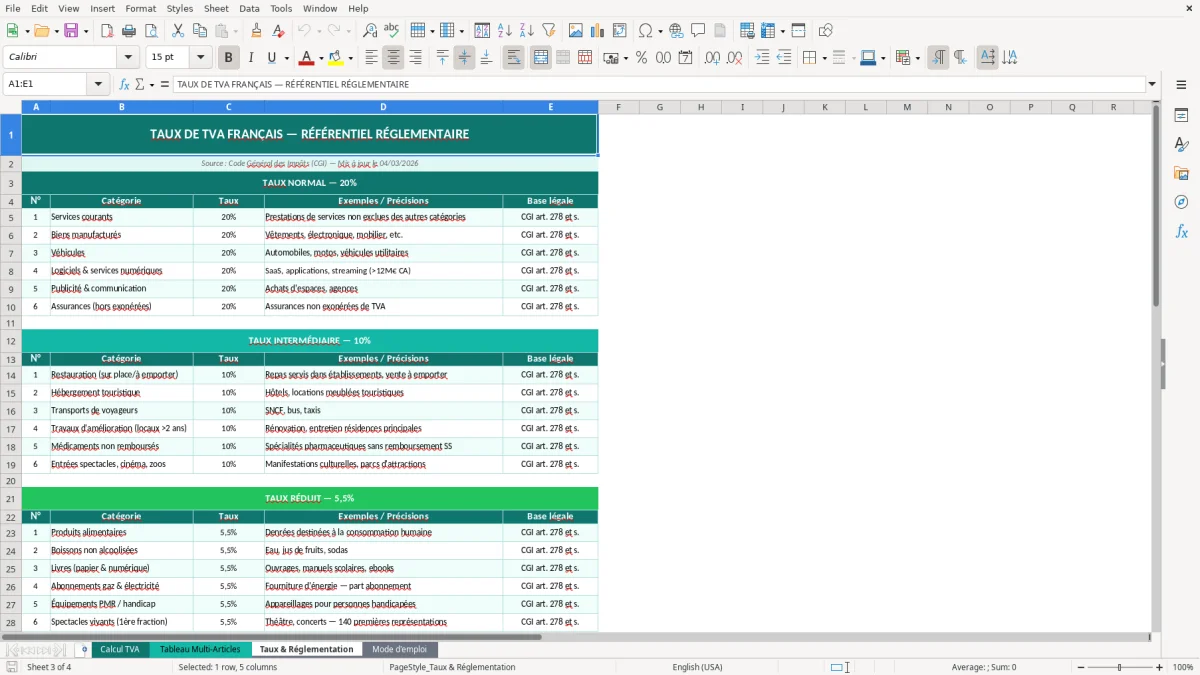
Task: Click the AutoFilter funnel icon
Action: pyautogui.click(x=548, y=31)
